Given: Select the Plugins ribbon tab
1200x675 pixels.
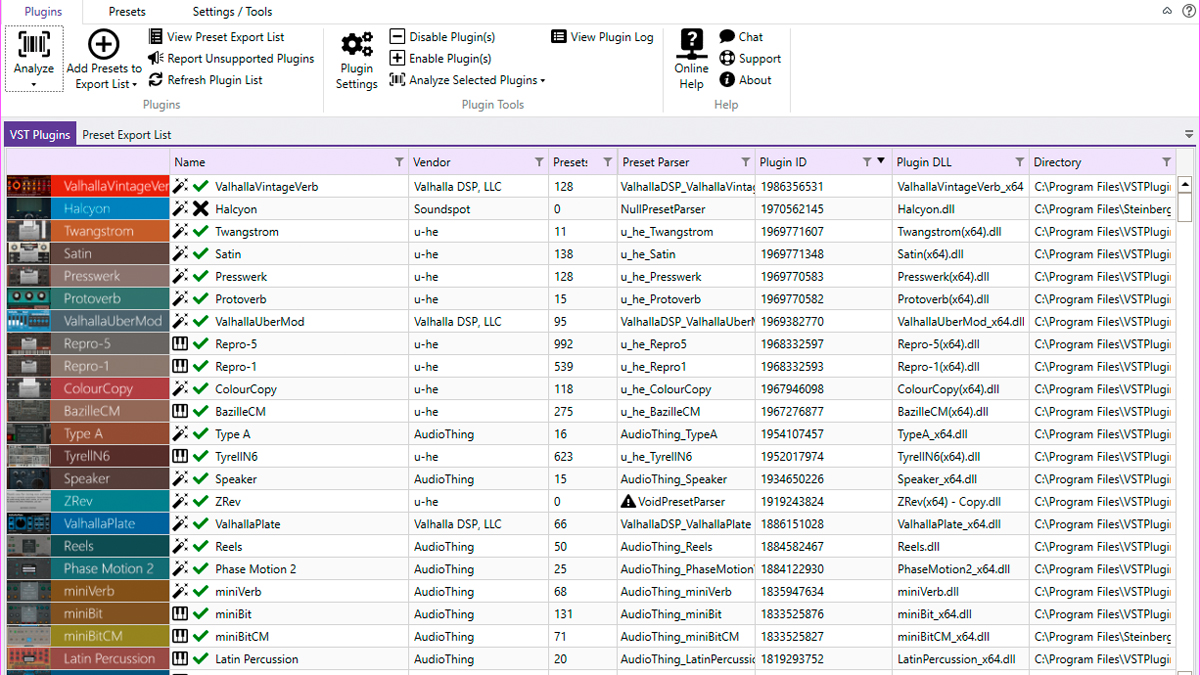Looking at the screenshot, I should point(43,12).
